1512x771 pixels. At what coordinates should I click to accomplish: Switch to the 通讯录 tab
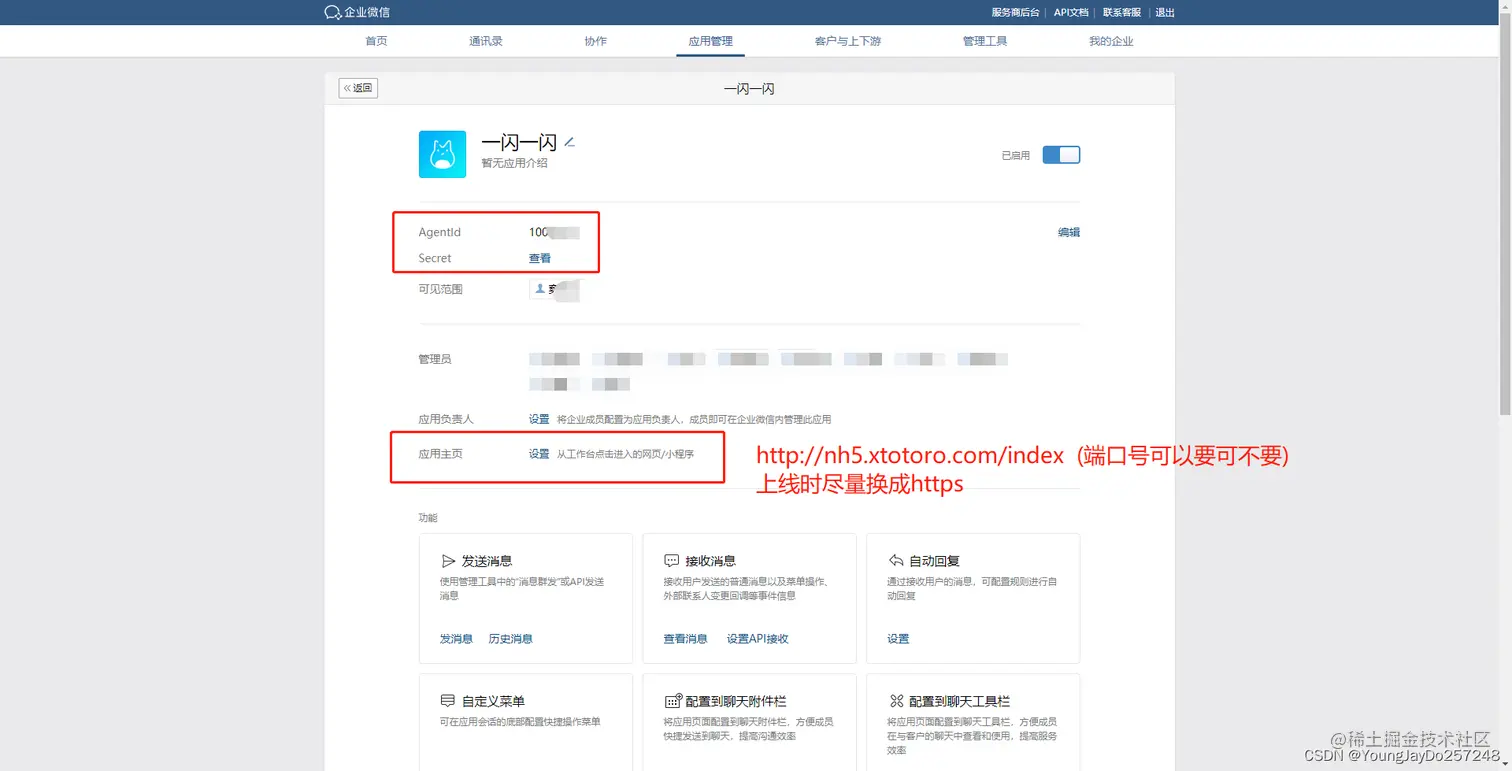coord(485,41)
